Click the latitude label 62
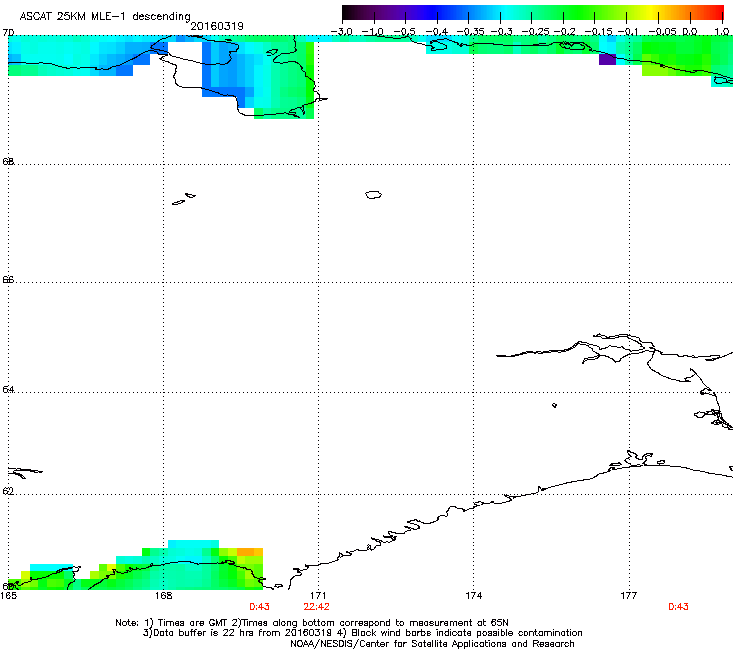740x650 pixels. (x=8, y=491)
